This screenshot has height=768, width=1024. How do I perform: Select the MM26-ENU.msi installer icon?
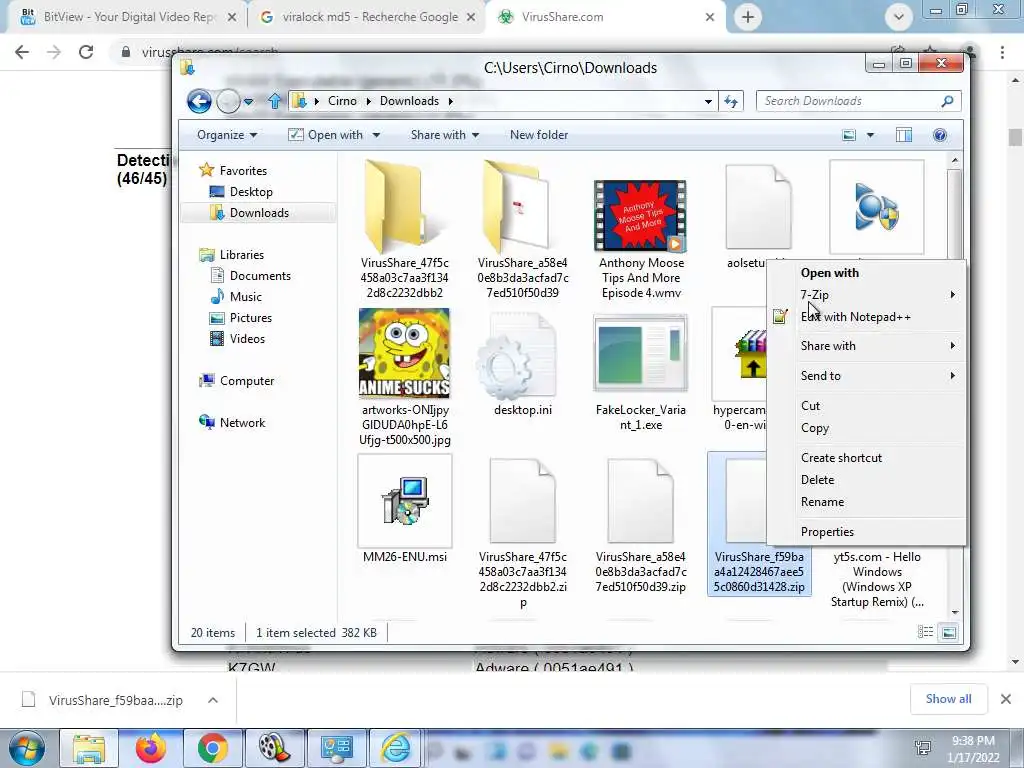[405, 501]
